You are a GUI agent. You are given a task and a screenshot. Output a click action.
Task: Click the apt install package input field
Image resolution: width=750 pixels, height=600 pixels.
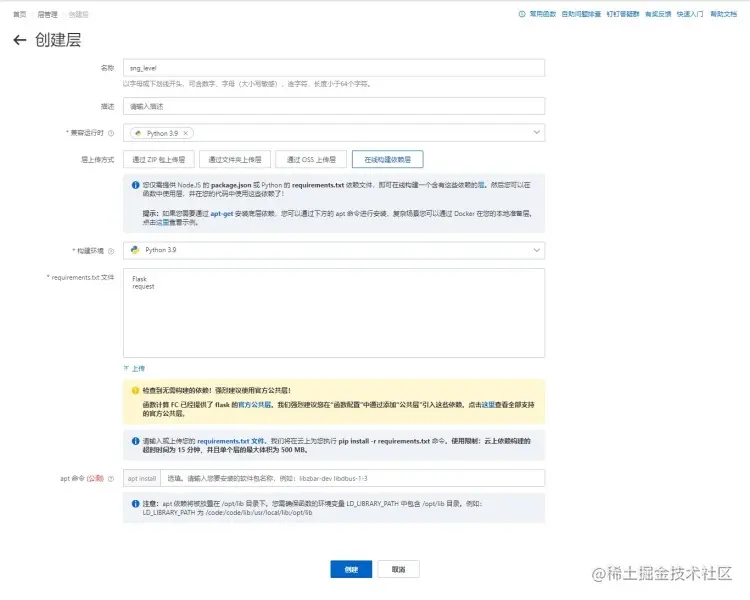tap(352, 478)
